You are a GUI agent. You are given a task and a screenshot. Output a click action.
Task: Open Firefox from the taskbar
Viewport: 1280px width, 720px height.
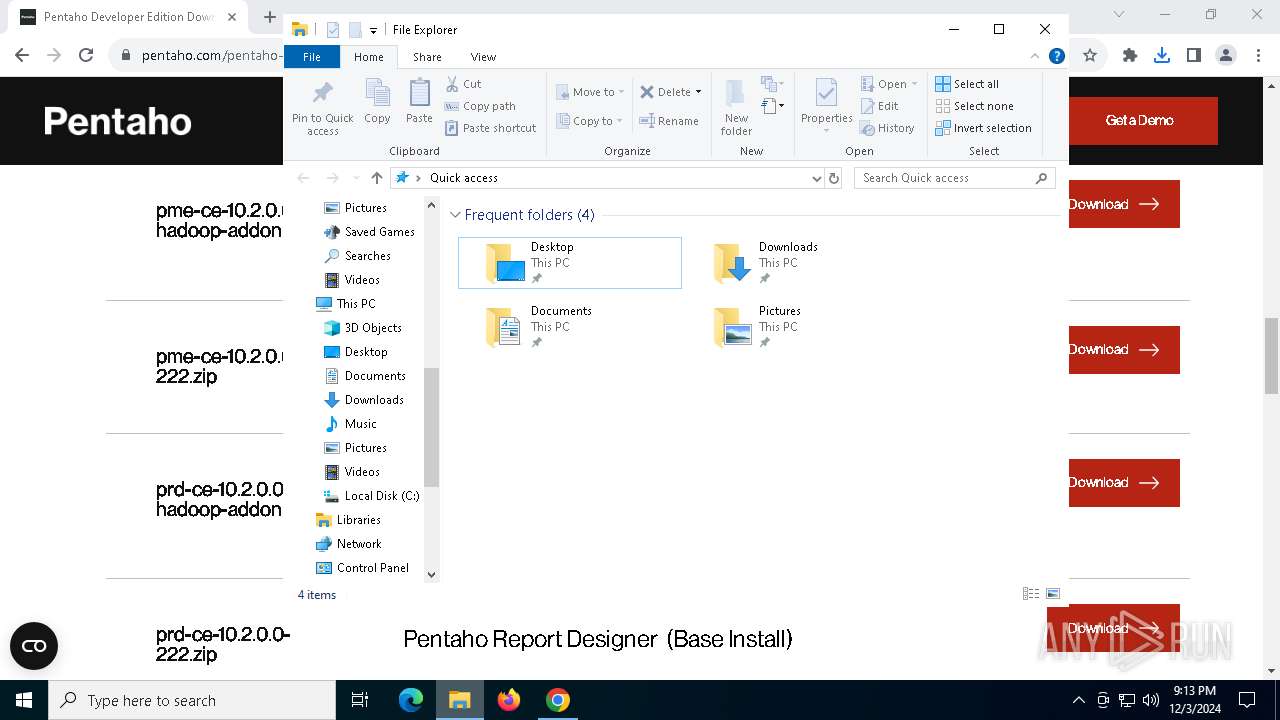tap(508, 700)
